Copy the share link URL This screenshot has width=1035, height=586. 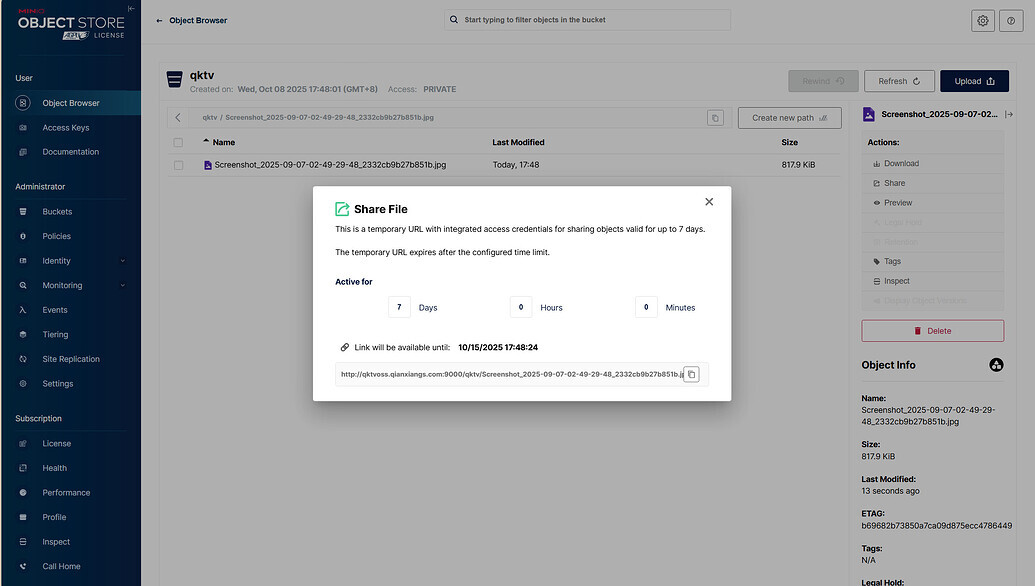pyautogui.click(x=691, y=374)
